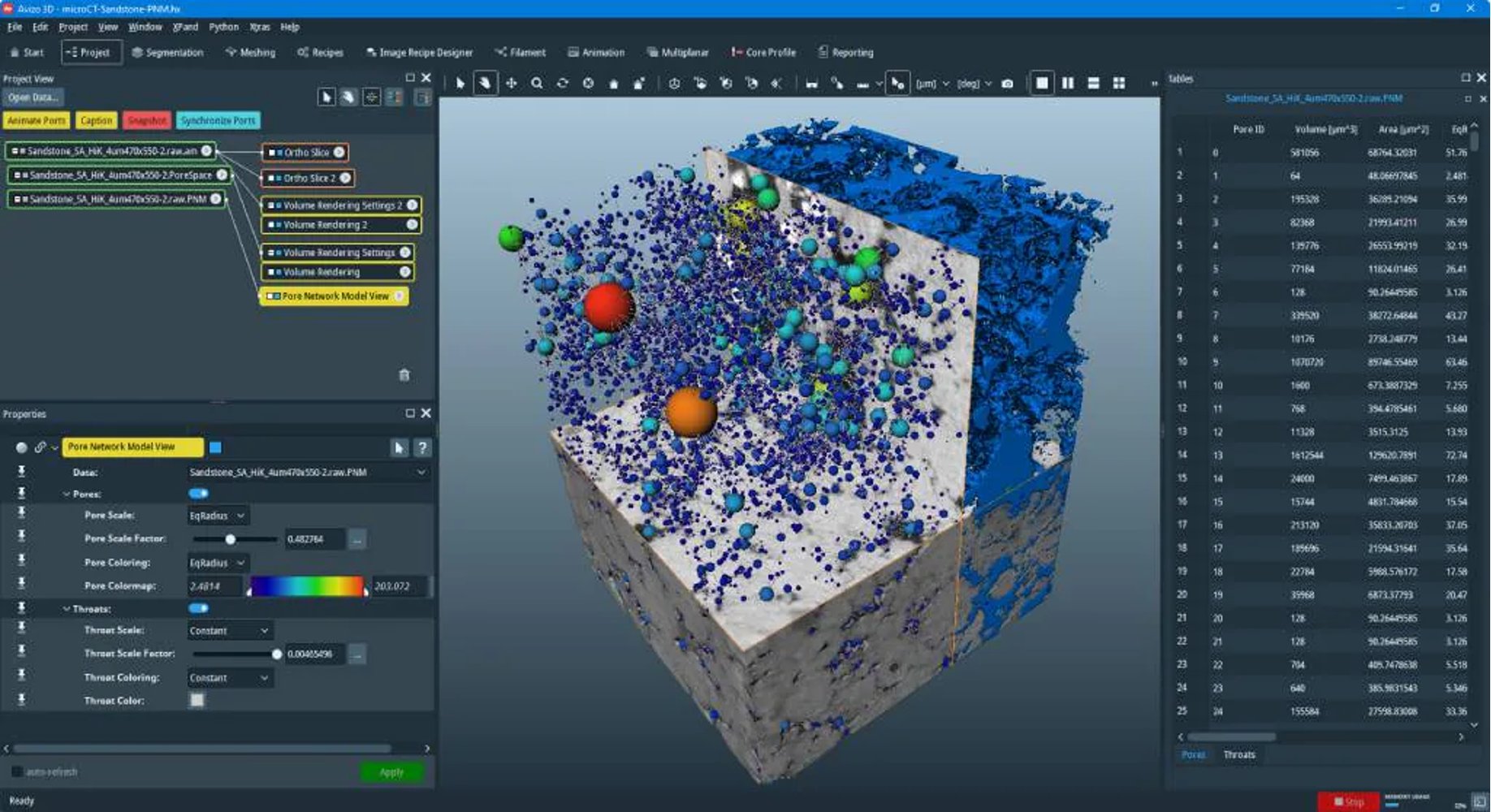
Task: Switch to the Throats tab
Action: point(1239,754)
